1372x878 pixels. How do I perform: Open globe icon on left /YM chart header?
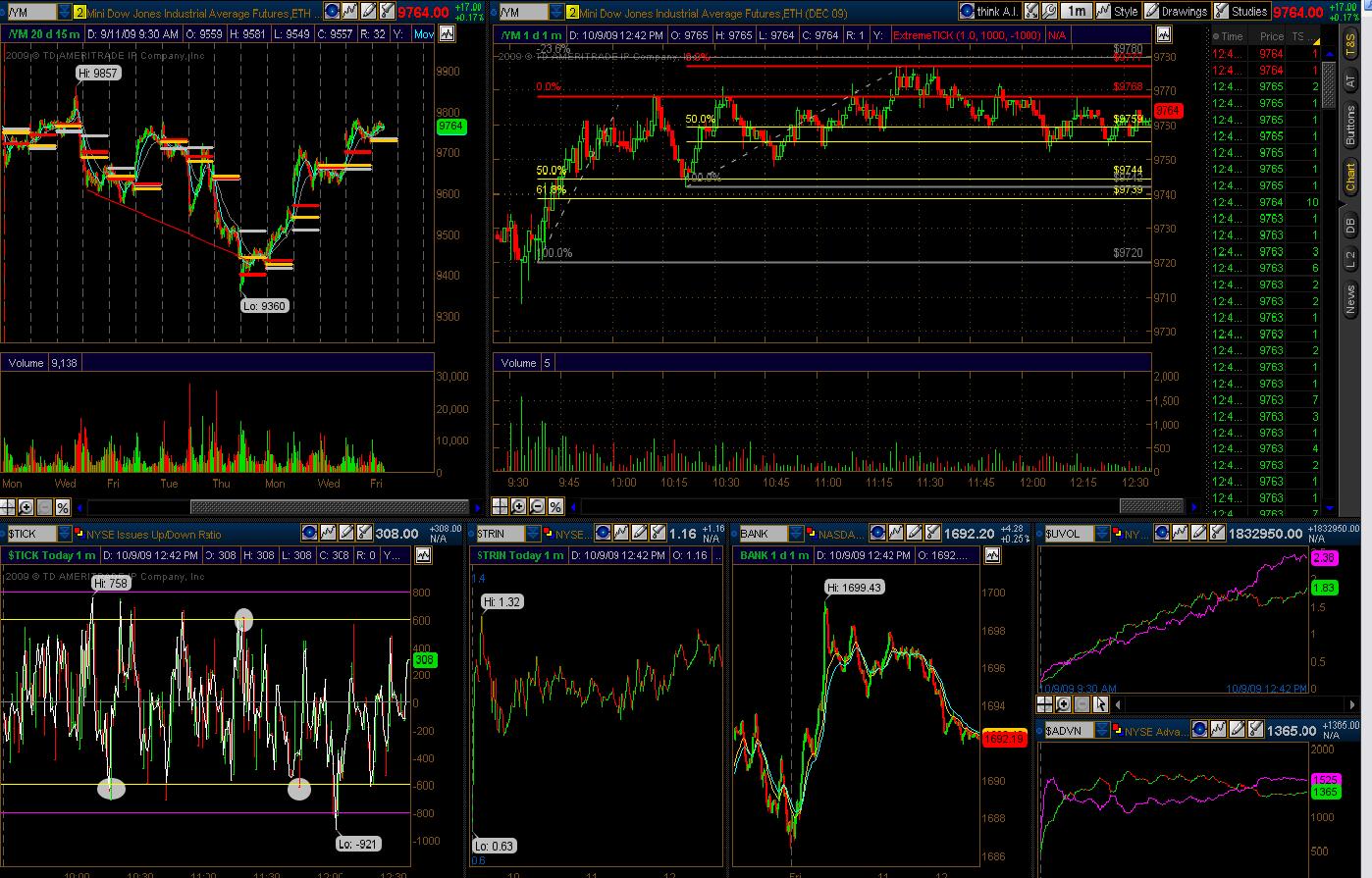pos(332,12)
